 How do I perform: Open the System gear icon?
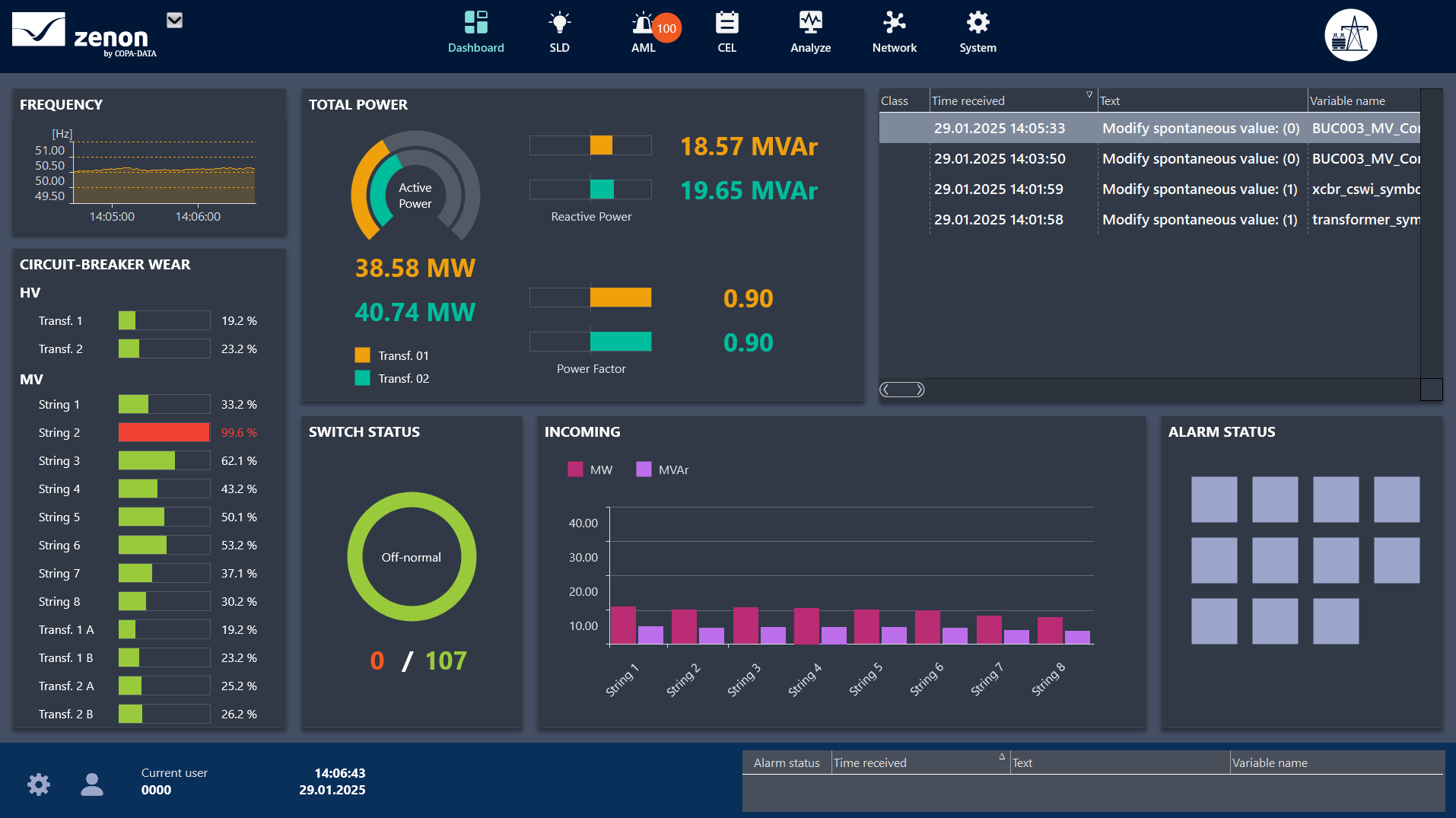[x=978, y=22]
